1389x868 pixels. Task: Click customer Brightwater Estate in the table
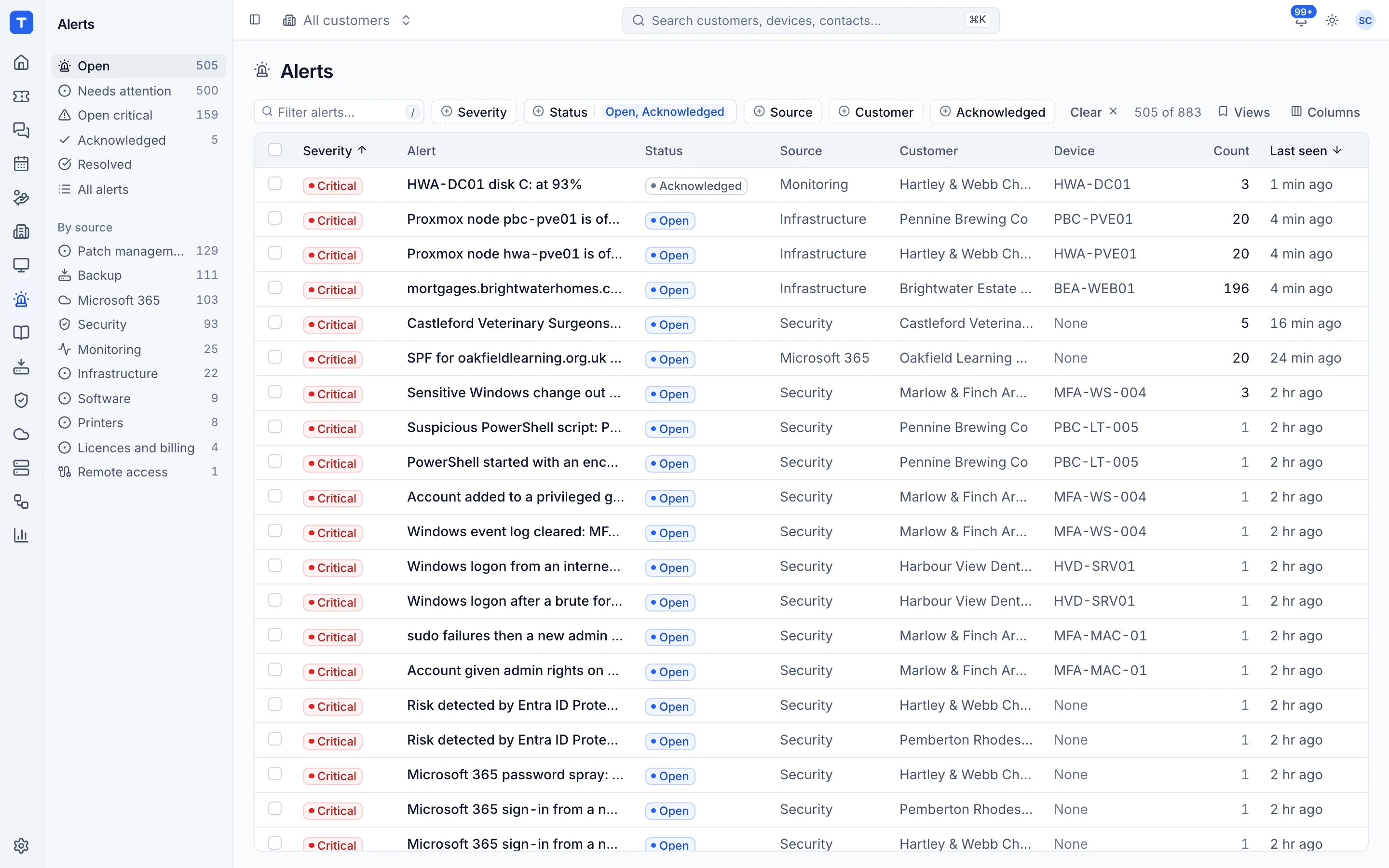point(966,289)
